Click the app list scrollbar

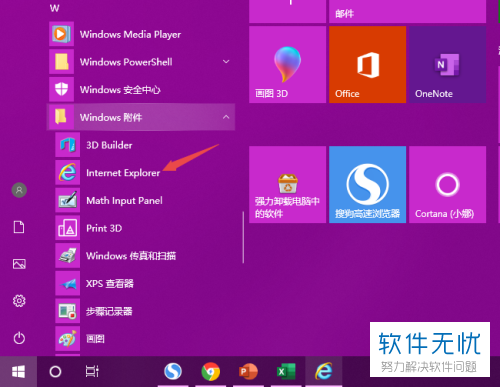tap(243, 237)
